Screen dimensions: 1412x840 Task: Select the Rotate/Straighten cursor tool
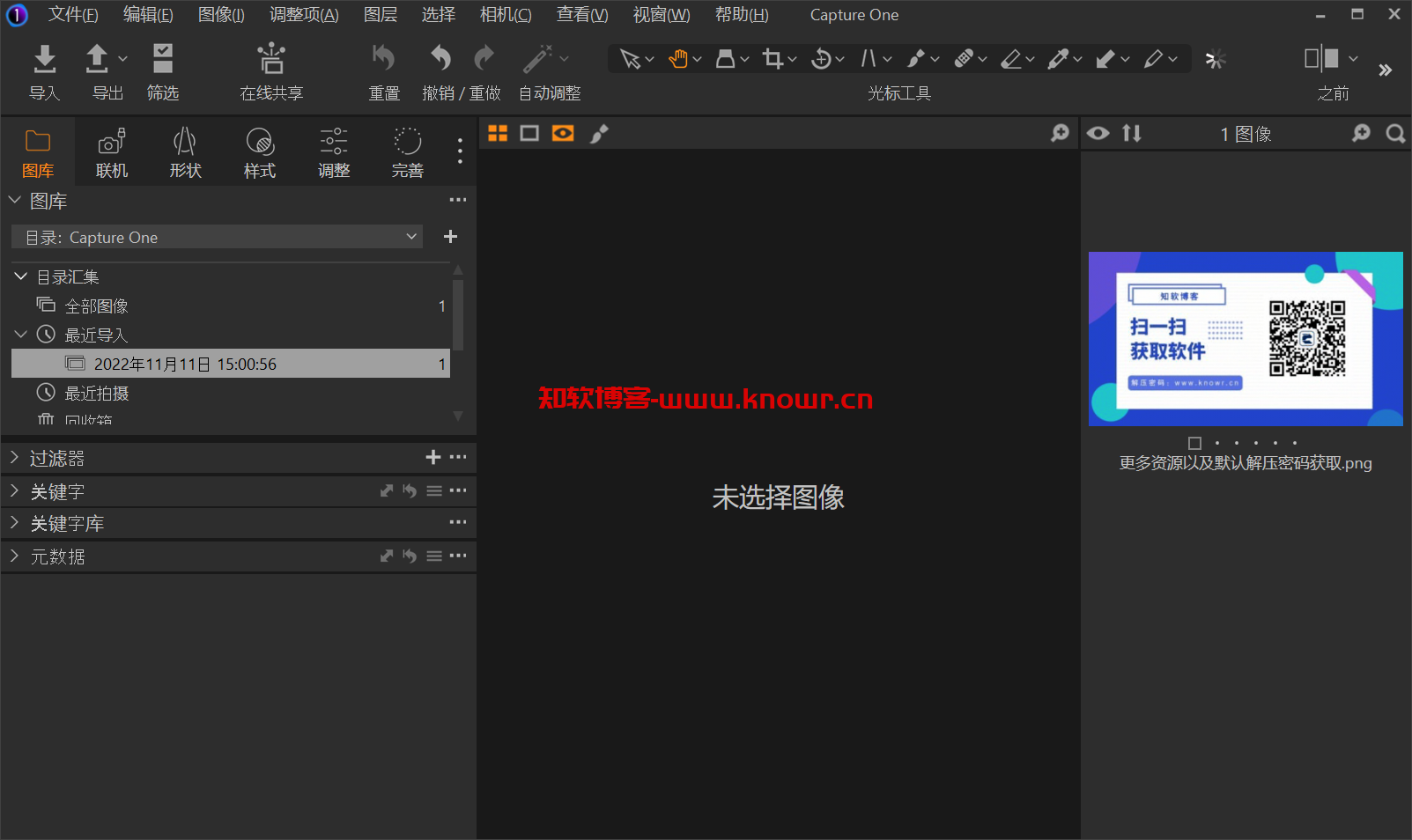[x=821, y=59]
